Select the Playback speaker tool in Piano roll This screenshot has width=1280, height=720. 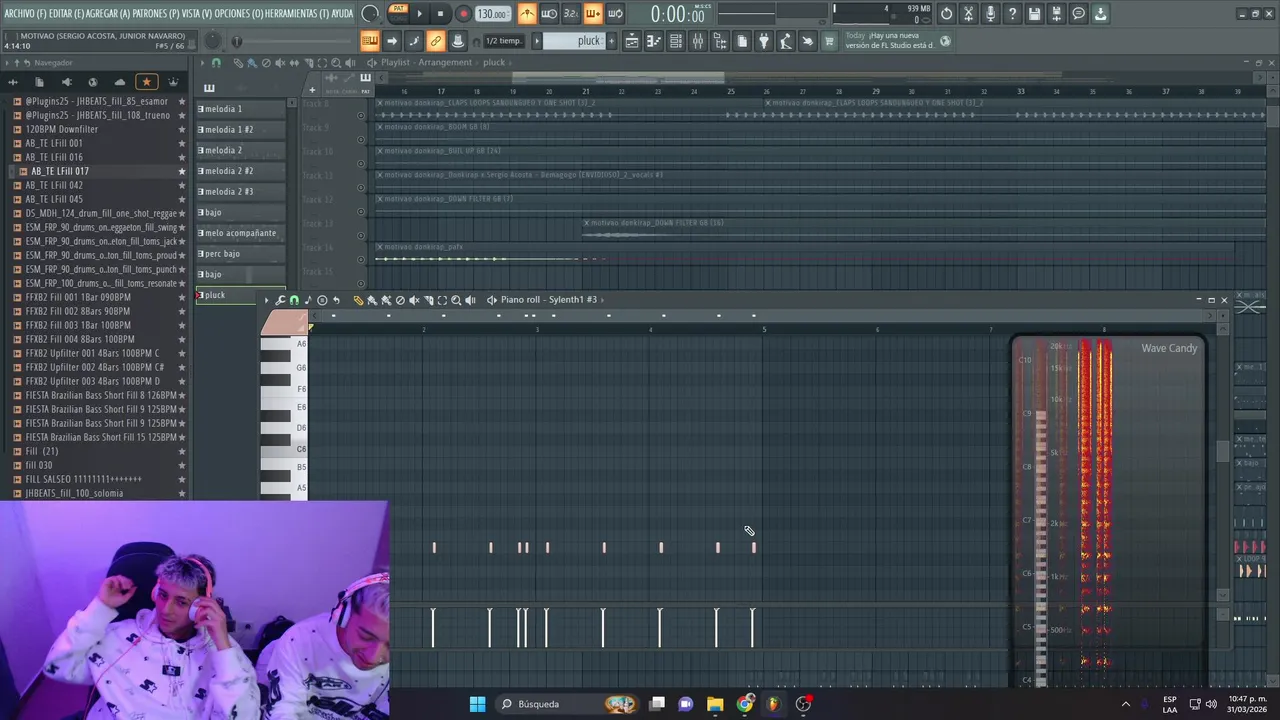tap(470, 300)
